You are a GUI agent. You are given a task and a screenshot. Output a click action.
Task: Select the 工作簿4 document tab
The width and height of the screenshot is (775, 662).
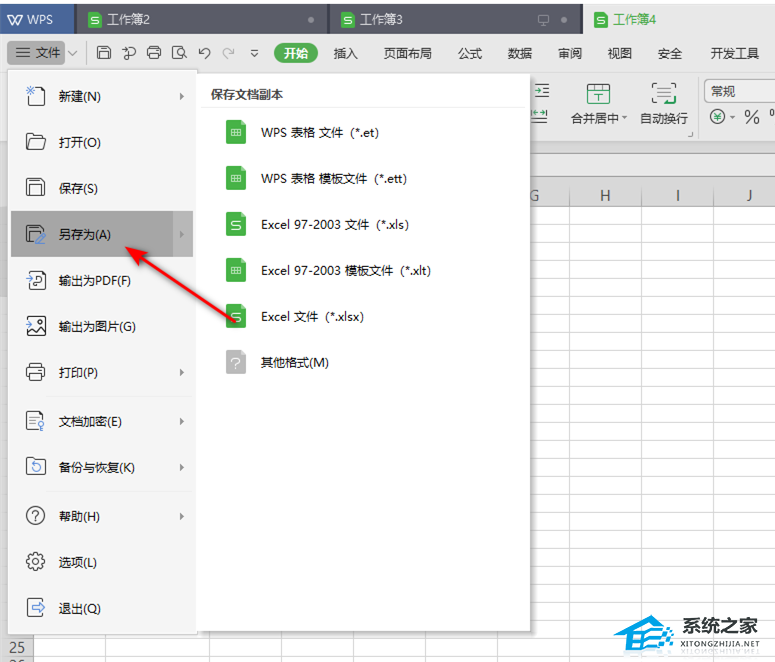679,20
